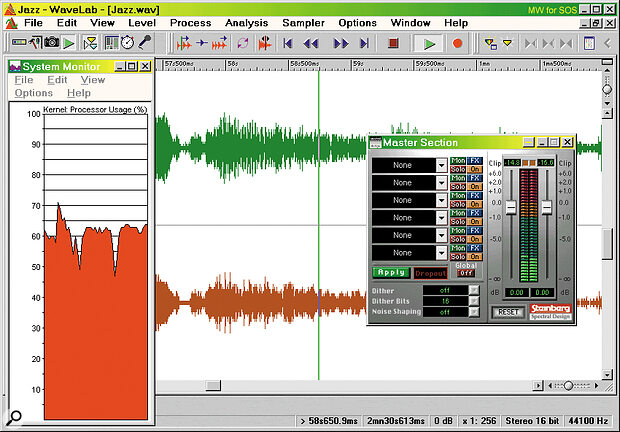Open the sixth None effect slot dropdown
Image resolution: width=620 pixels, height=432 pixels.
coord(442,253)
